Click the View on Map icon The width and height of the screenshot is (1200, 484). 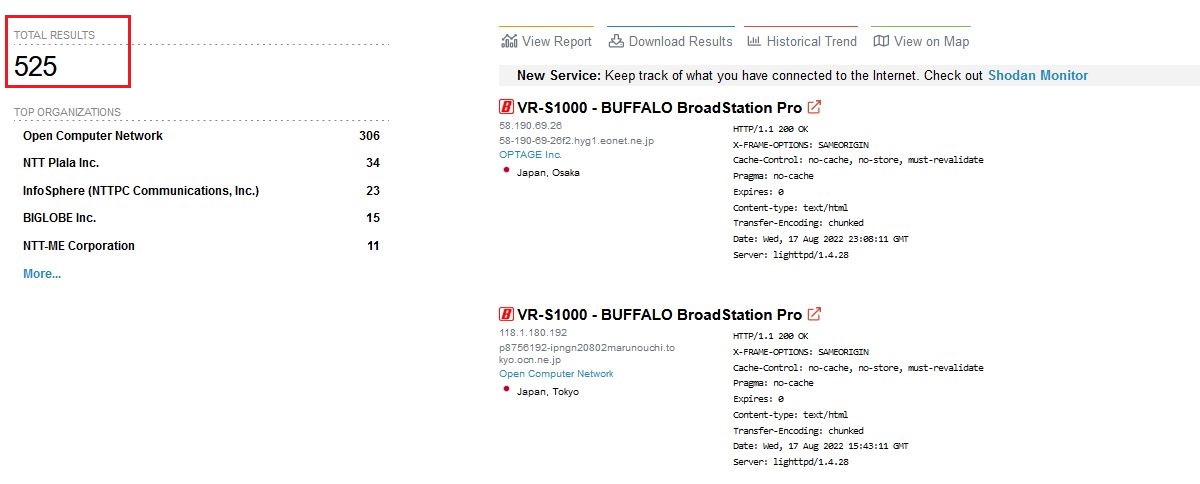pyautogui.click(x=881, y=41)
